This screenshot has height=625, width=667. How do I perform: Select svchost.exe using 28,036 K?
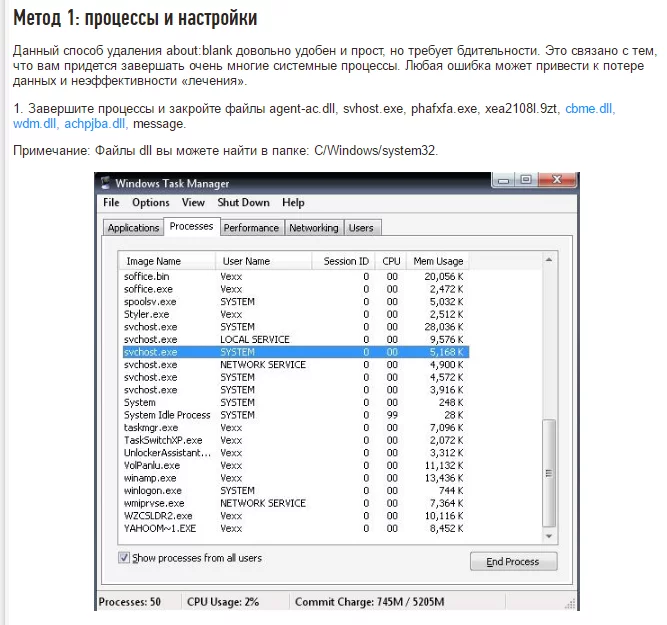(x=294, y=327)
